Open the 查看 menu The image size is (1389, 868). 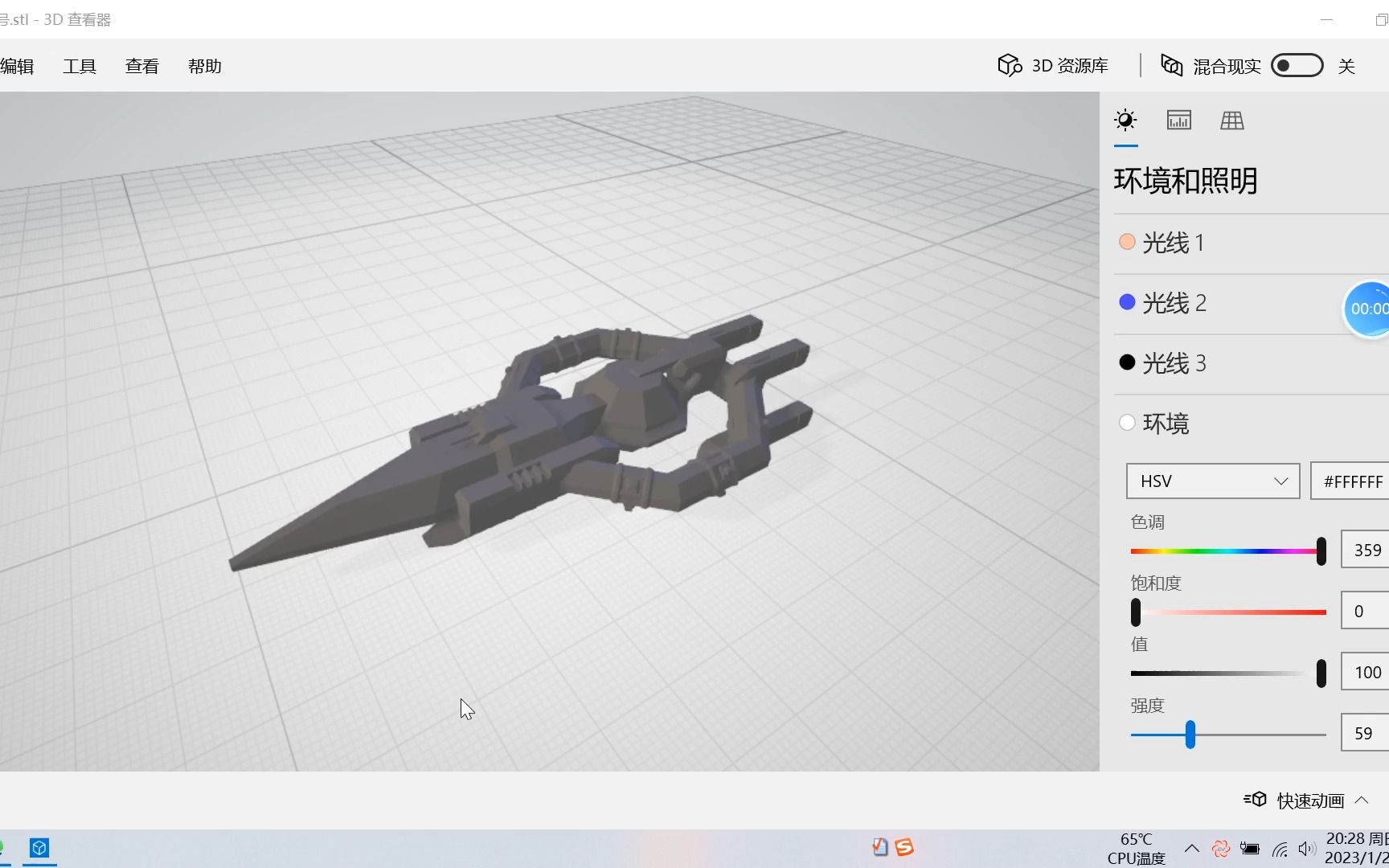click(142, 66)
